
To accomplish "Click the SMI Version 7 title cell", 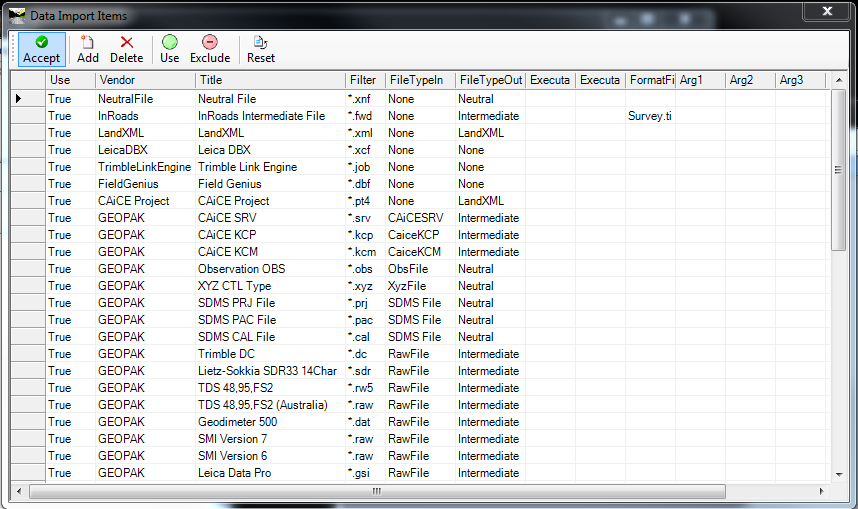I will (270, 438).
